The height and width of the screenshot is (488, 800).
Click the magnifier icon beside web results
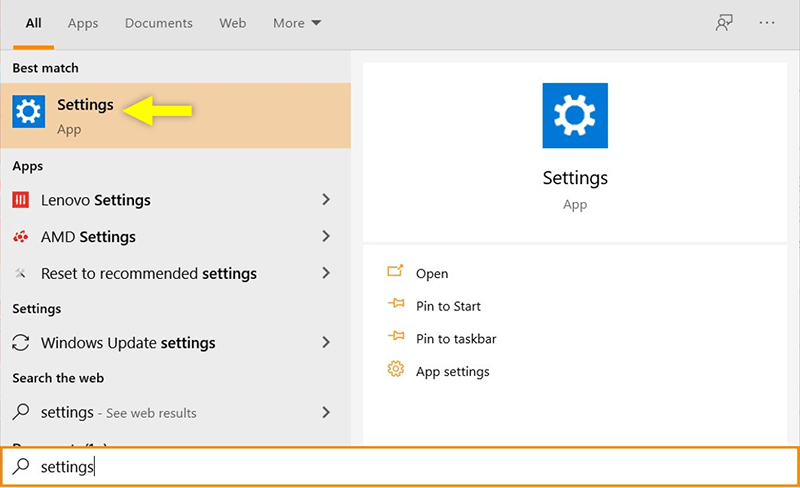click(21, 412)
